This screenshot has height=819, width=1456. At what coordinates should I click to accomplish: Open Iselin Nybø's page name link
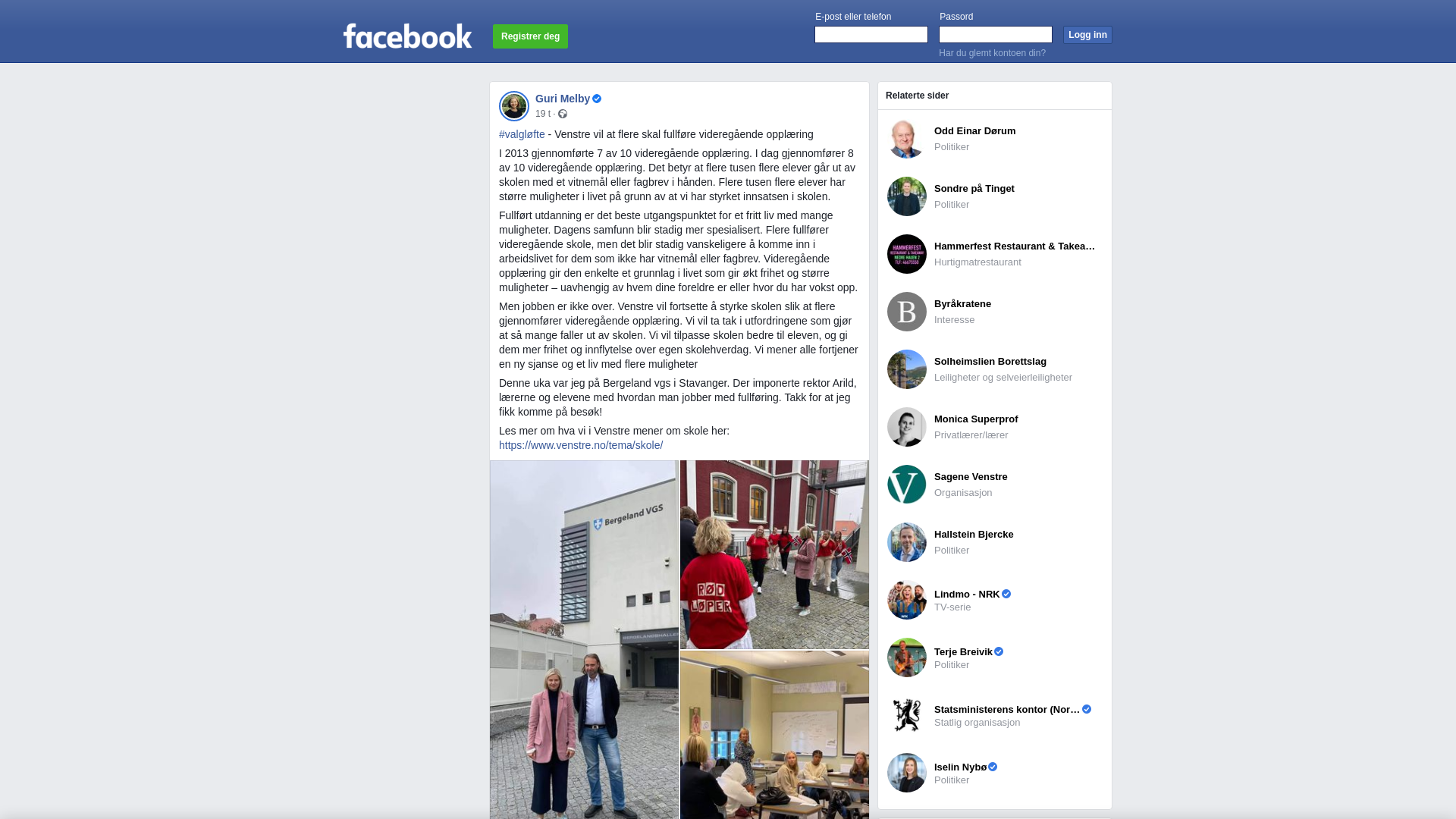[960, 767]
